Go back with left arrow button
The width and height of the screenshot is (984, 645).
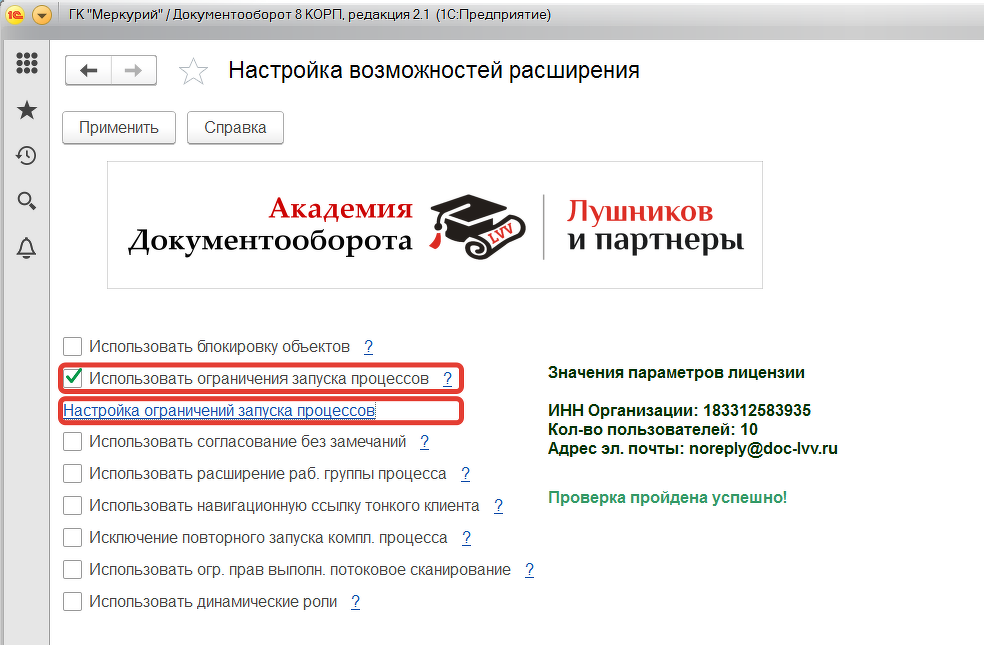[88, 70]
